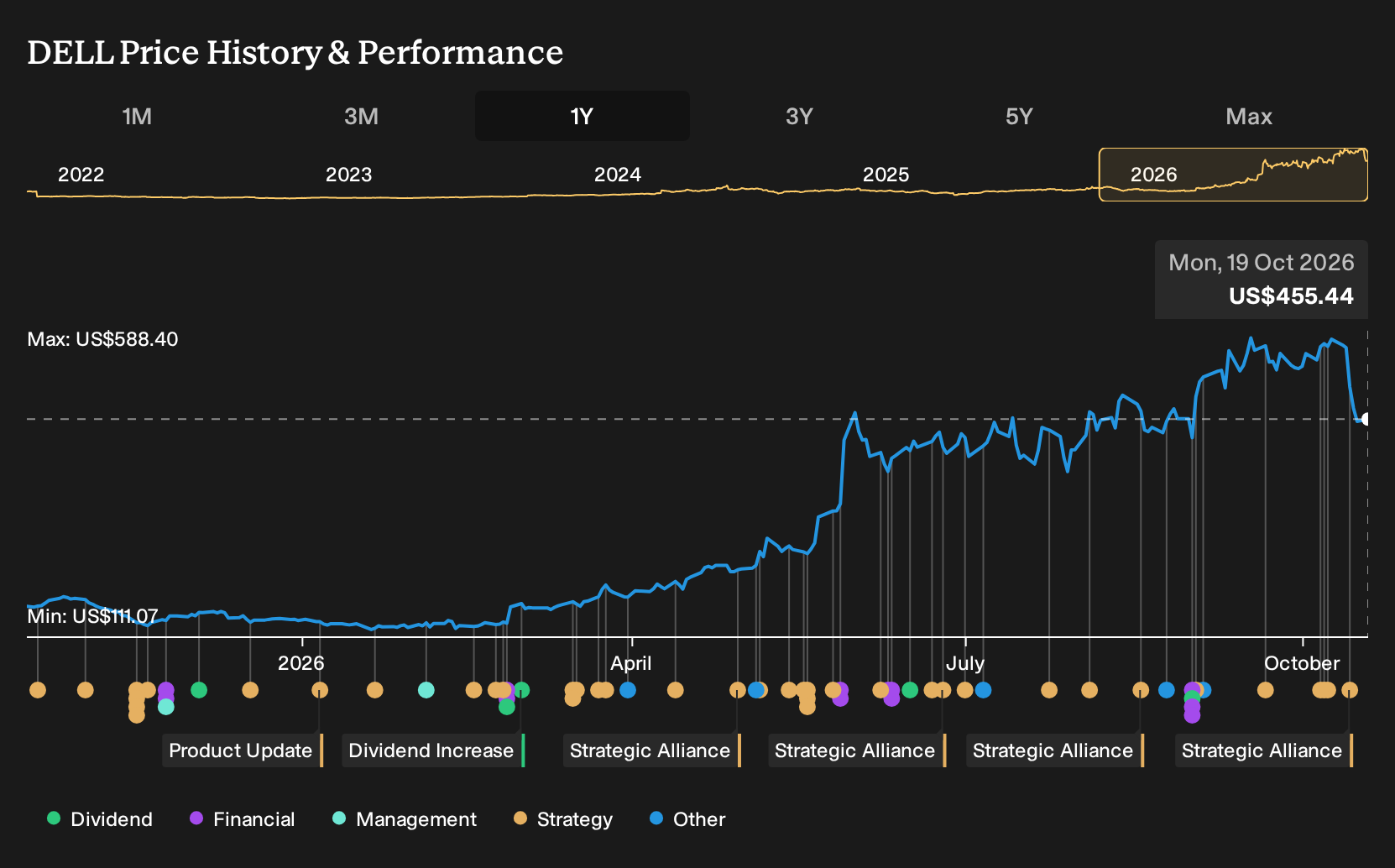Click the blue Other marker right of July
Image resolution: width=1395 pixels, height=868 pixels.
tap(983, 690)
